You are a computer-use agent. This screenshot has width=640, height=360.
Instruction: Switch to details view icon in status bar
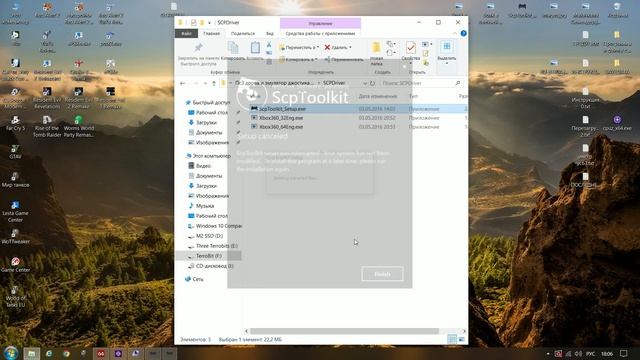(452, 339)
